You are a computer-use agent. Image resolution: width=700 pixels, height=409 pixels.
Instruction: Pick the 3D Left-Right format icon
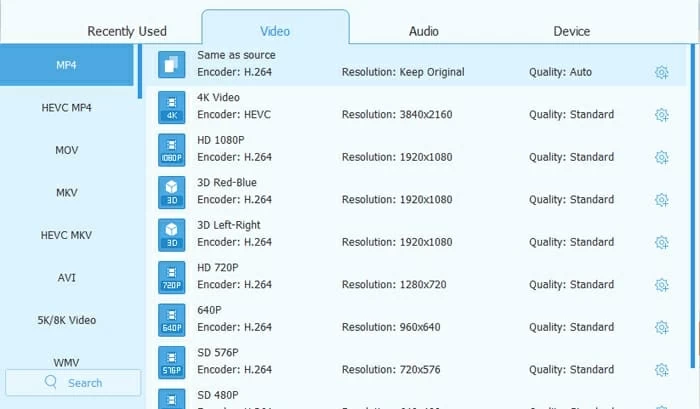(x=173, y=234)
